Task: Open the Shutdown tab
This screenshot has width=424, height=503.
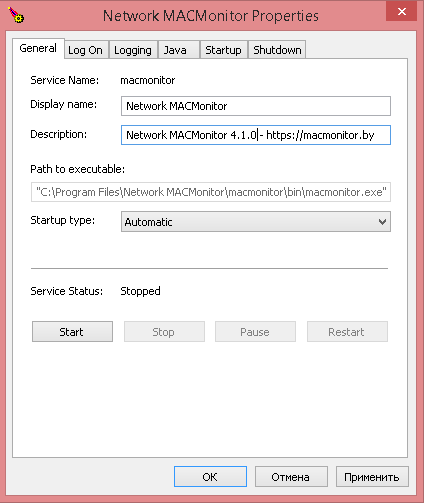Action: pyautogui.click(x=277, y=50)
